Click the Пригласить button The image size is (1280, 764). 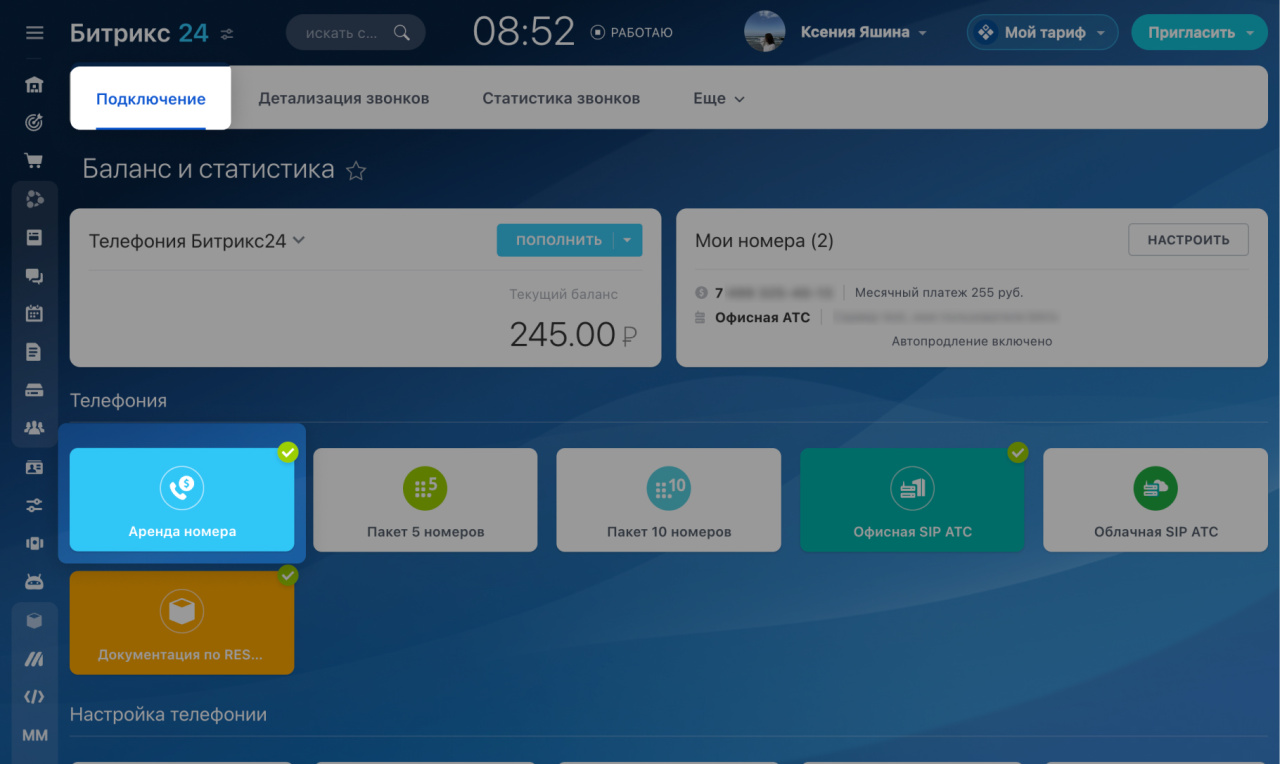(x=1190, y=33)
